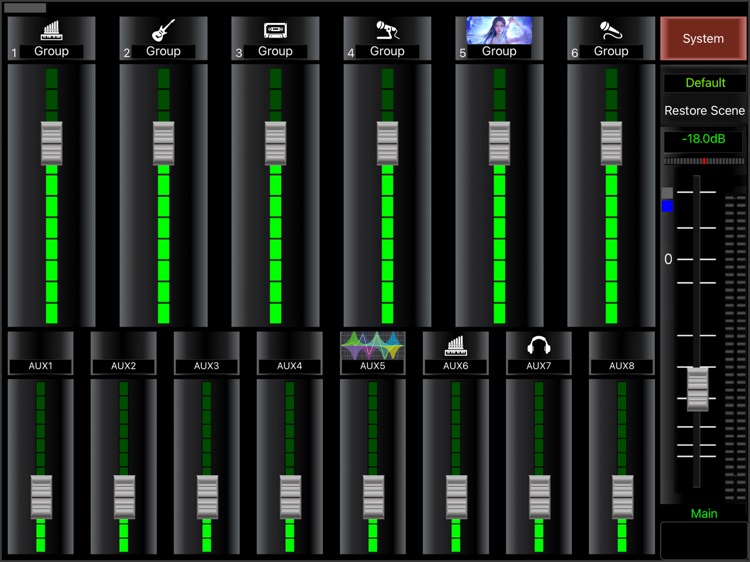750x562 pixels.
Task: Click the Group 5 fader knob
Action: coord(499,143)
